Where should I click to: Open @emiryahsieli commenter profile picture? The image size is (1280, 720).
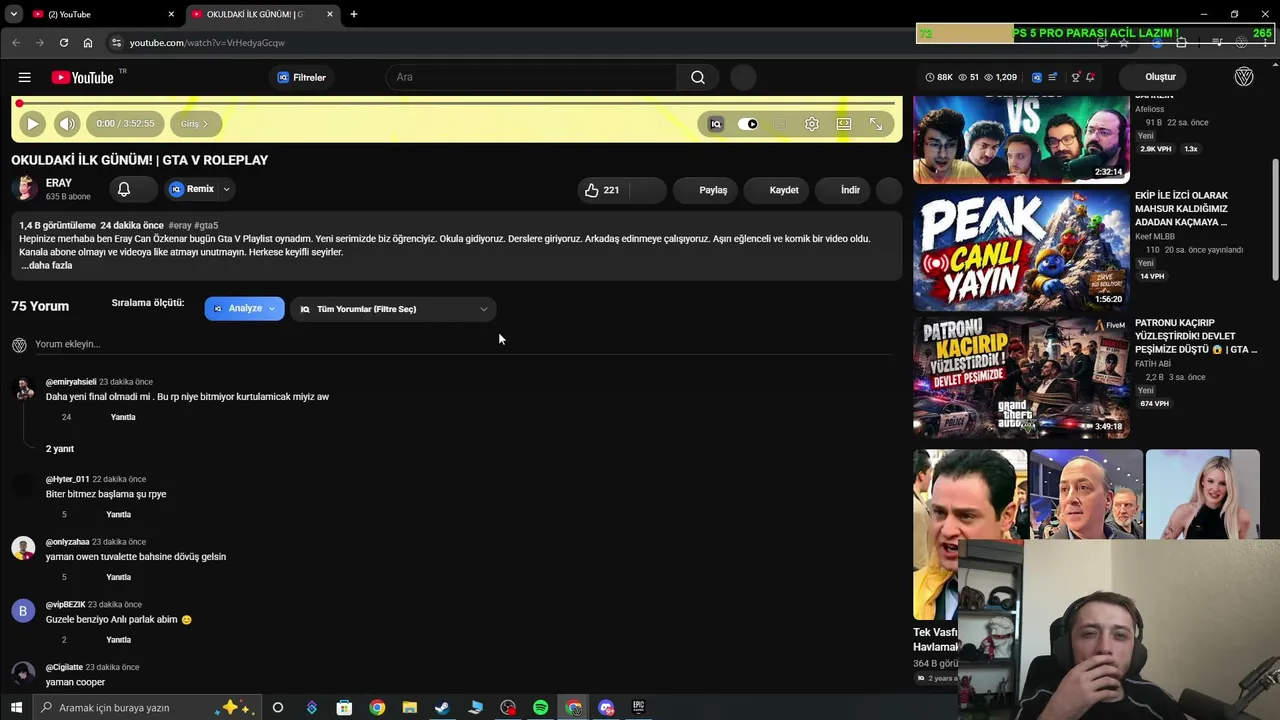[x=24, y=389]
